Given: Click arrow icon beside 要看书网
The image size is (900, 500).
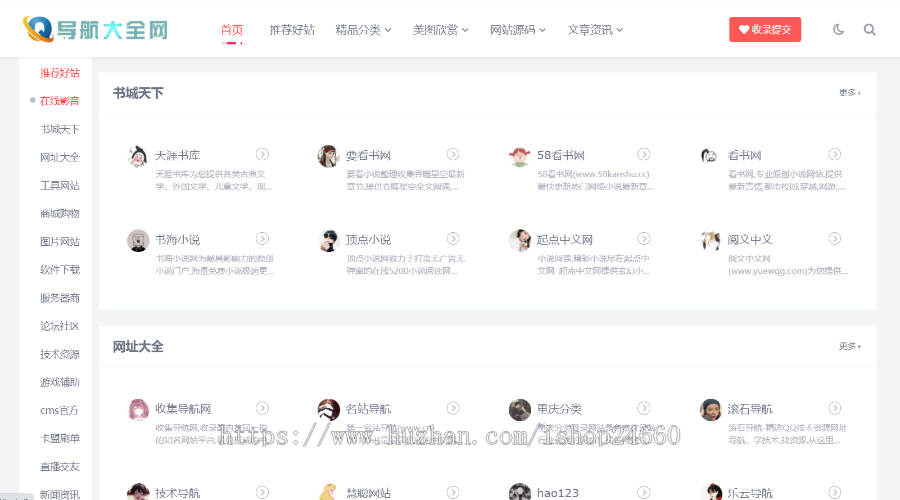Looking at the screenshot, I should [453, 154].
